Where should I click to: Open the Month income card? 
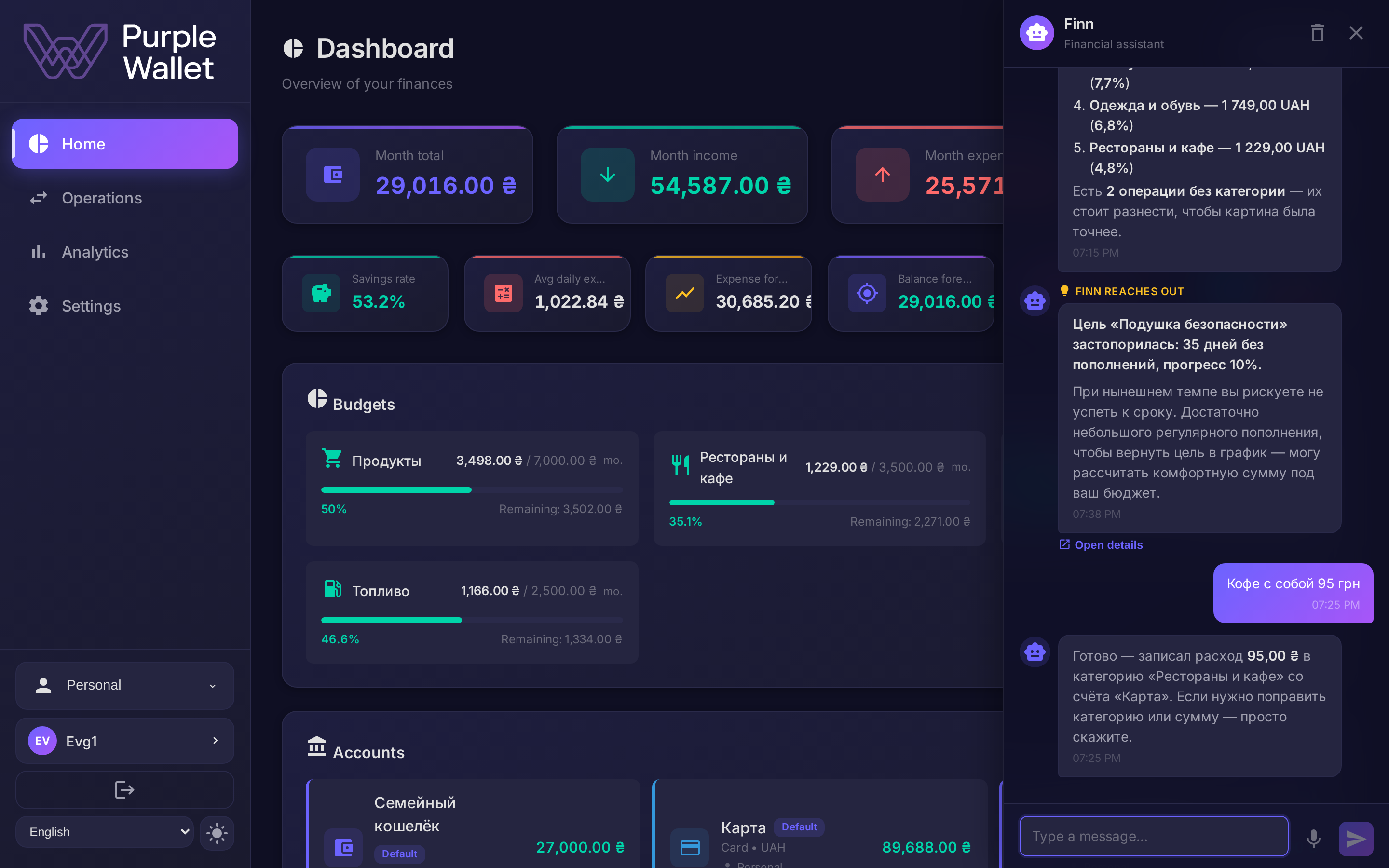pos(682,175)
